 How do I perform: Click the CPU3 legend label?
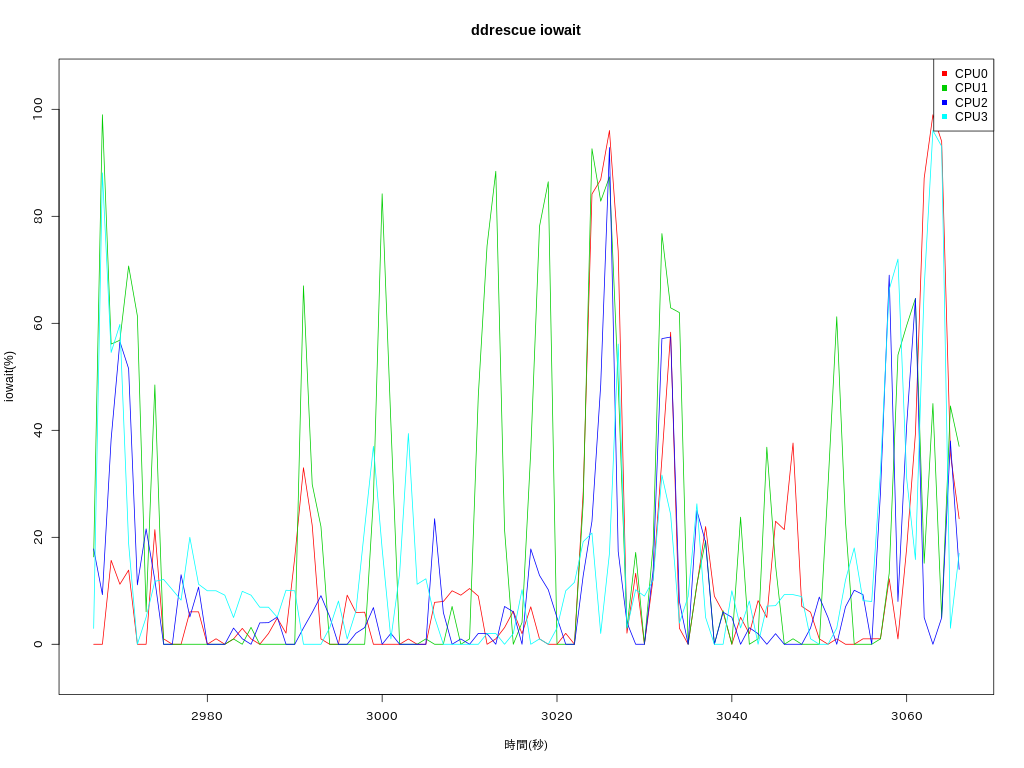[x=970, y=117]
